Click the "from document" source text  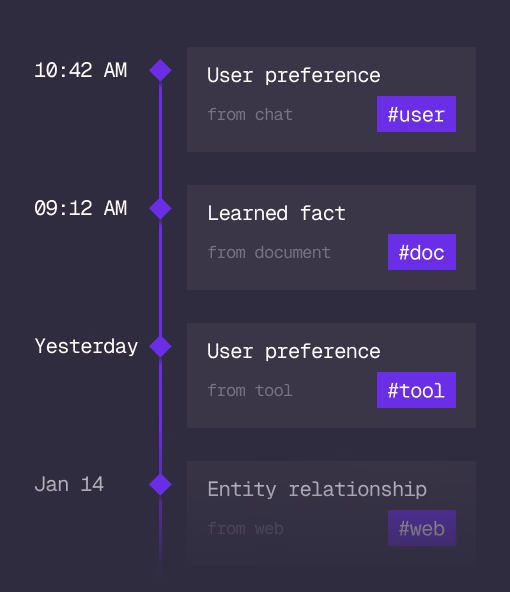(x=269, y=253)
